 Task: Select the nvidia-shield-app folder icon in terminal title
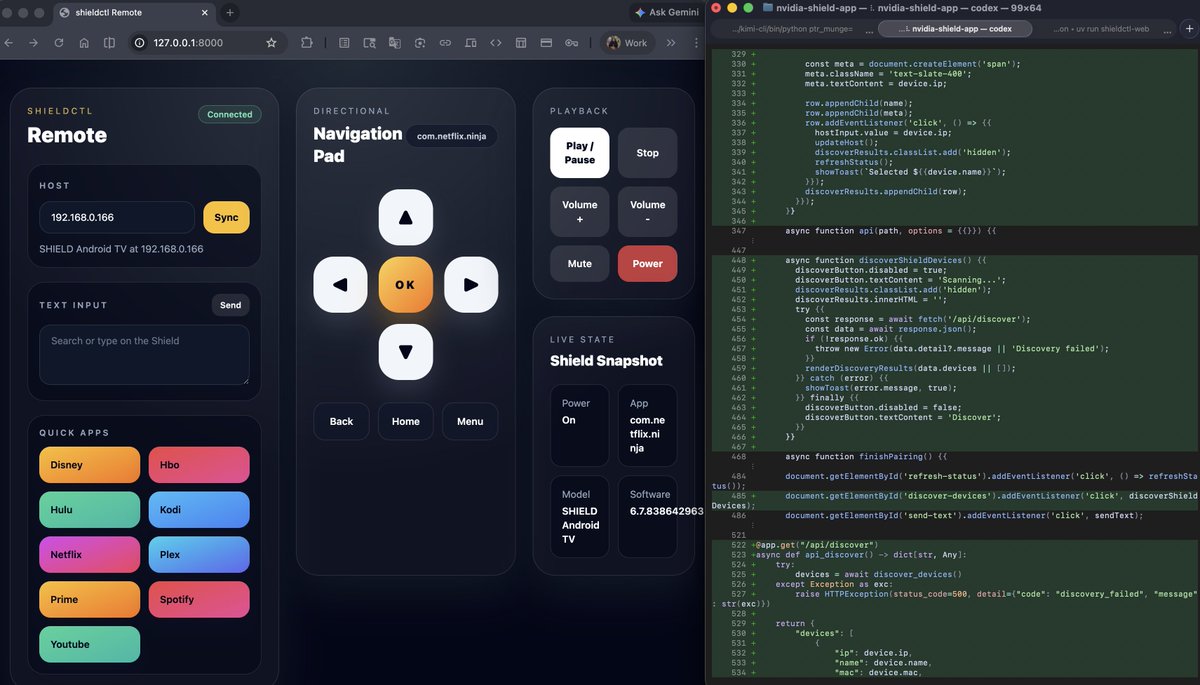coord(768,7)
